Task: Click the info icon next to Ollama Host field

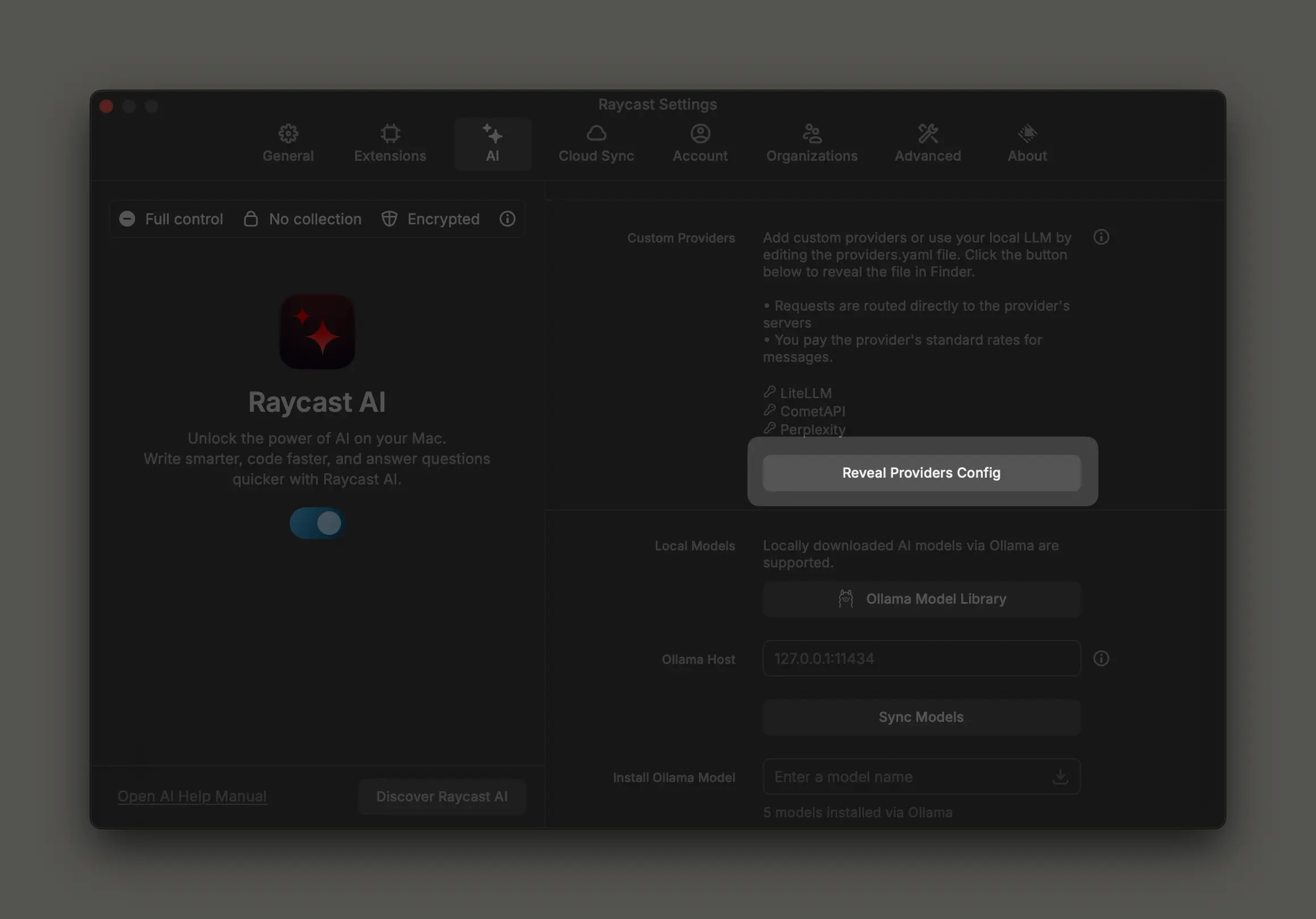Action: (1101, 658)
